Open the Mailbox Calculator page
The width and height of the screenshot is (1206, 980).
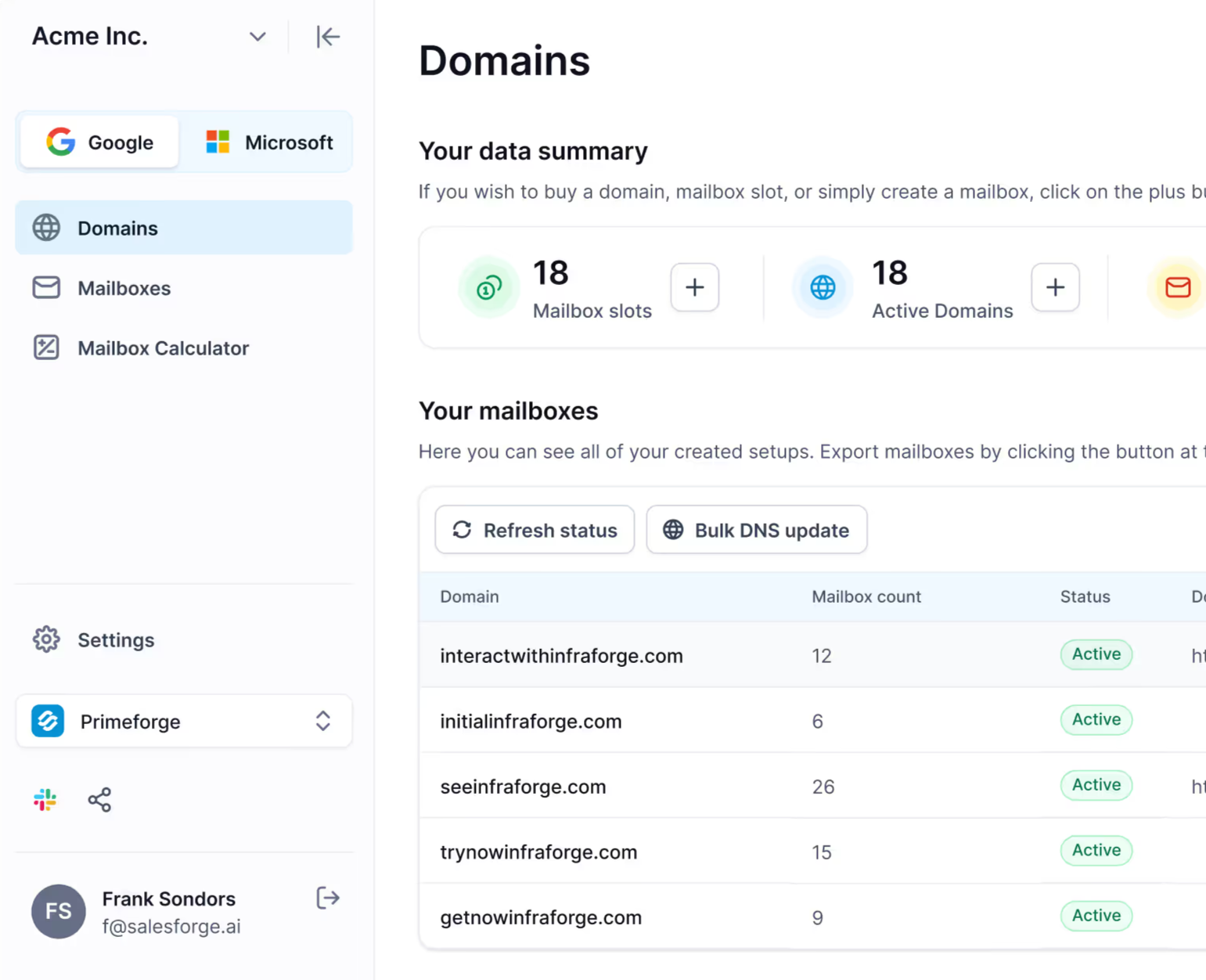(x=184, y=348)
